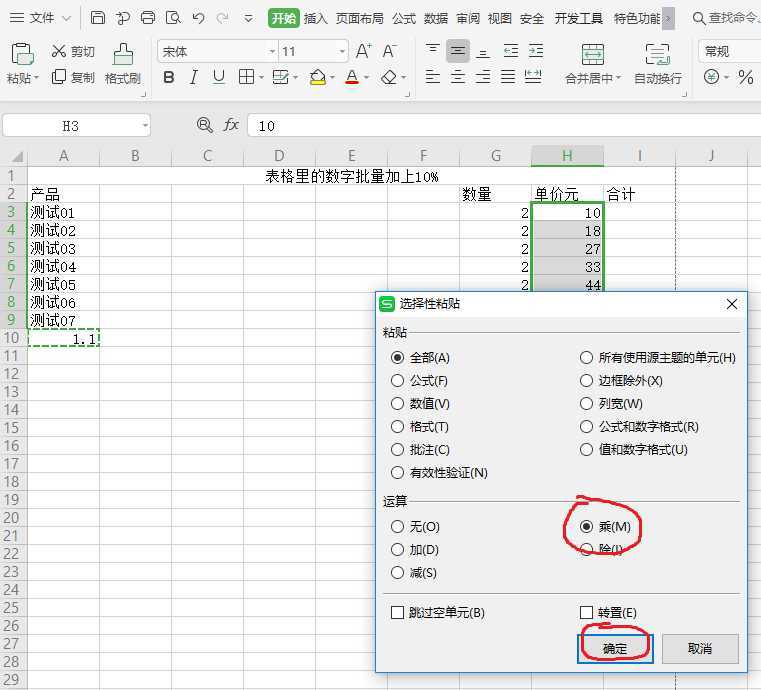Increase font size with A+ icon
Viewport: 761px width, 690px height.
click(x=364, y=51)
